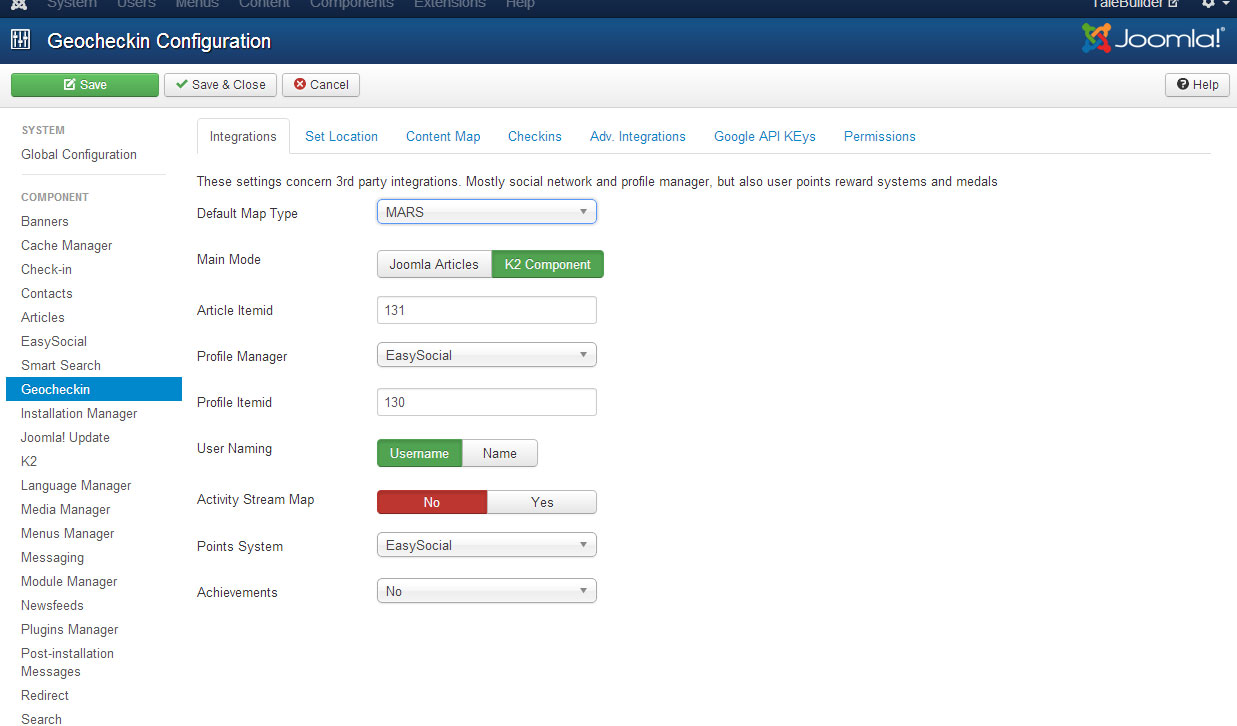Click the green Save button

pyautogui.click(x=85, y=85)
